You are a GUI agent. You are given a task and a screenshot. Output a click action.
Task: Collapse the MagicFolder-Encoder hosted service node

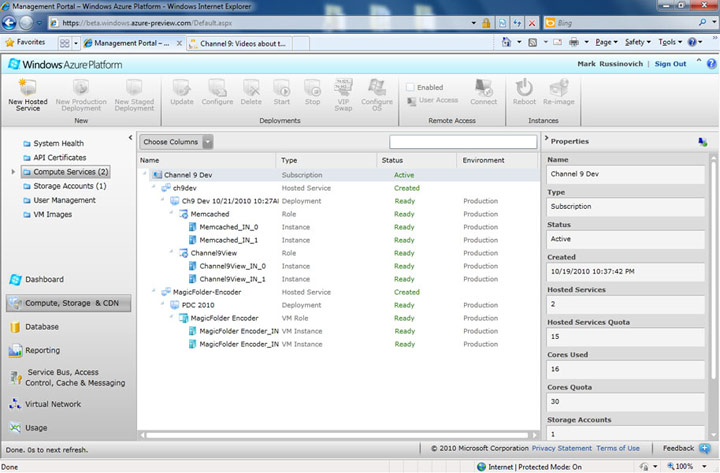click(x=153, y=291)
